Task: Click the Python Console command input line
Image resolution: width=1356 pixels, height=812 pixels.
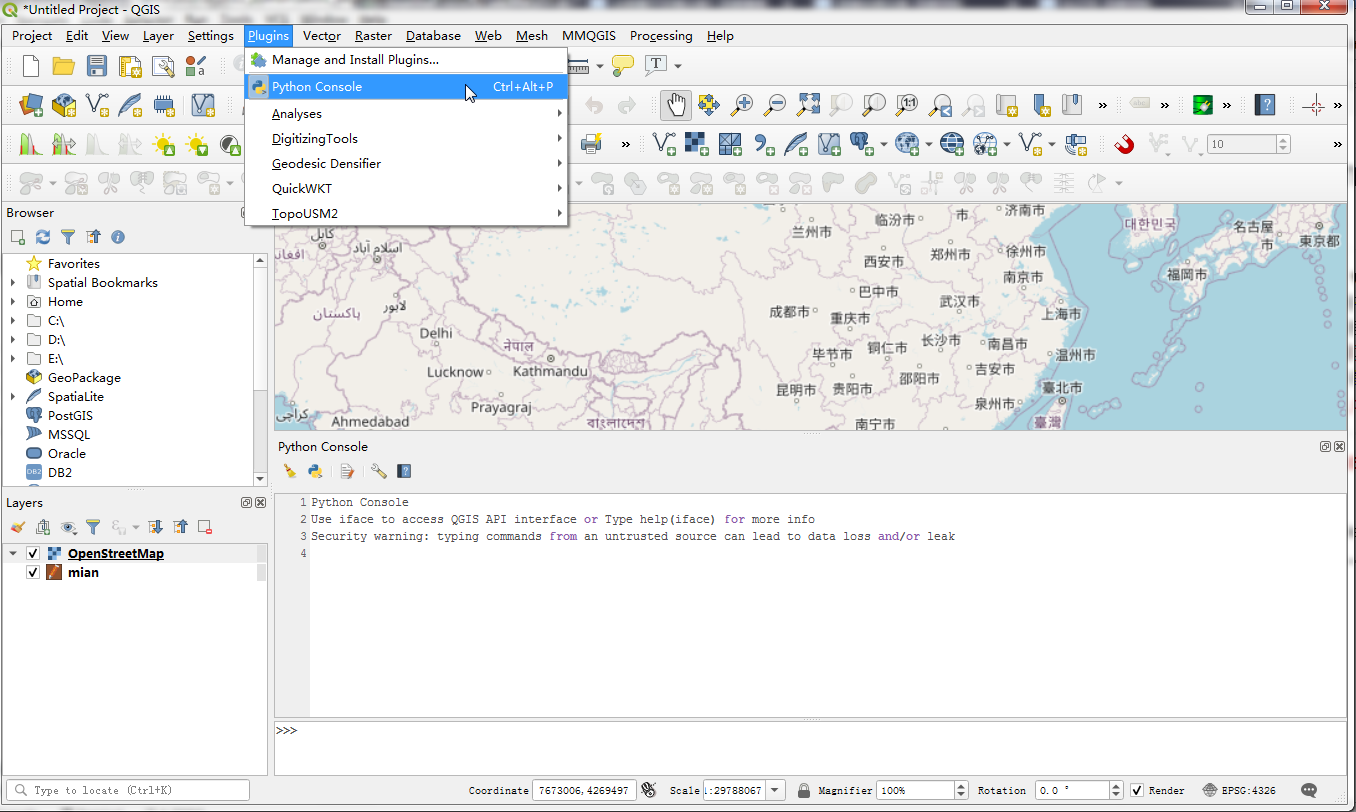Action: pyautogui.click(x=808, y=747)
